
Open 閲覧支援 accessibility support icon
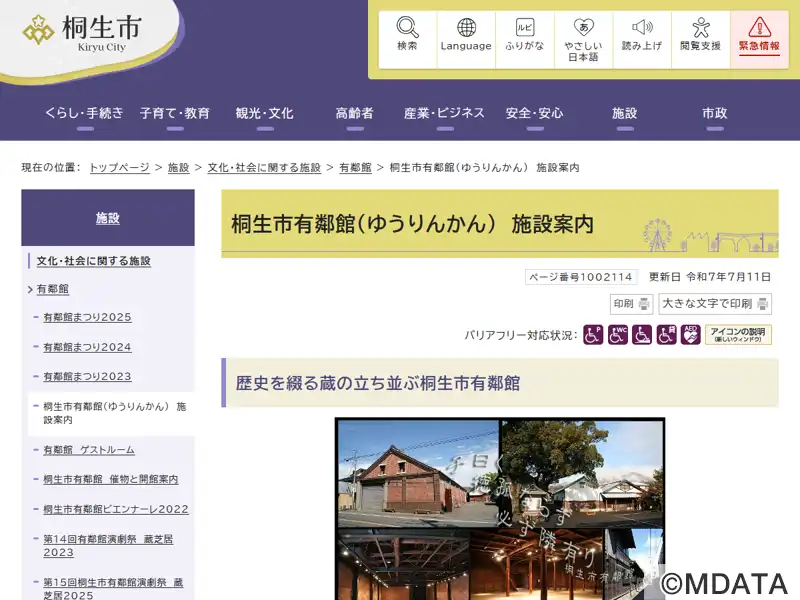[700, 28]
